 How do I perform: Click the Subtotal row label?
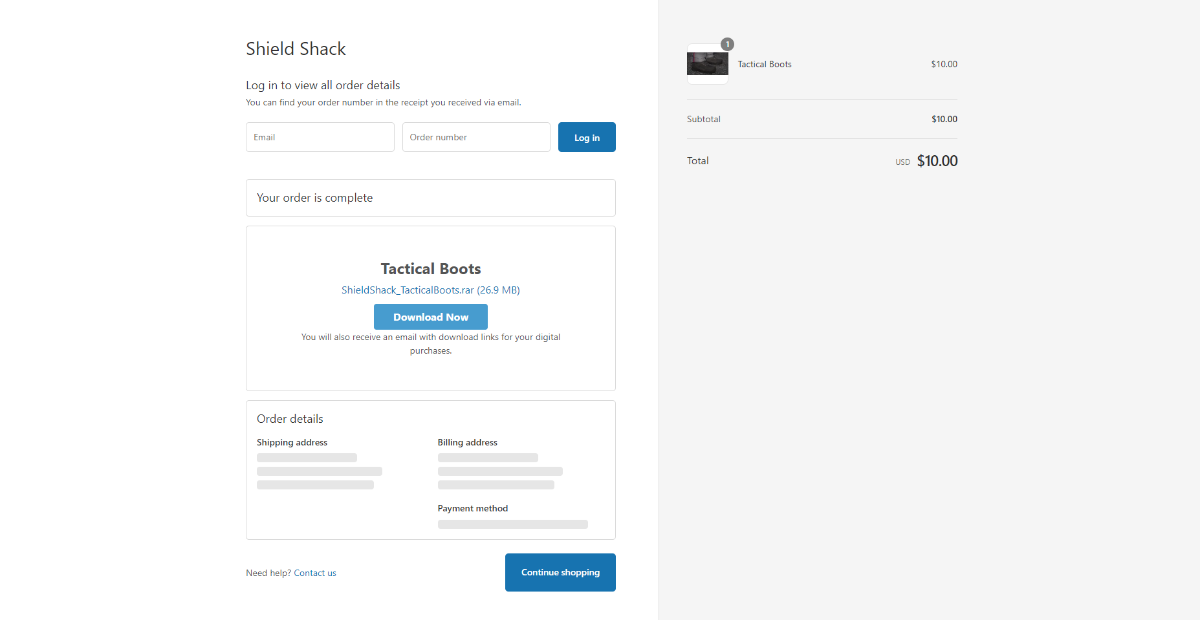(703, 119)
